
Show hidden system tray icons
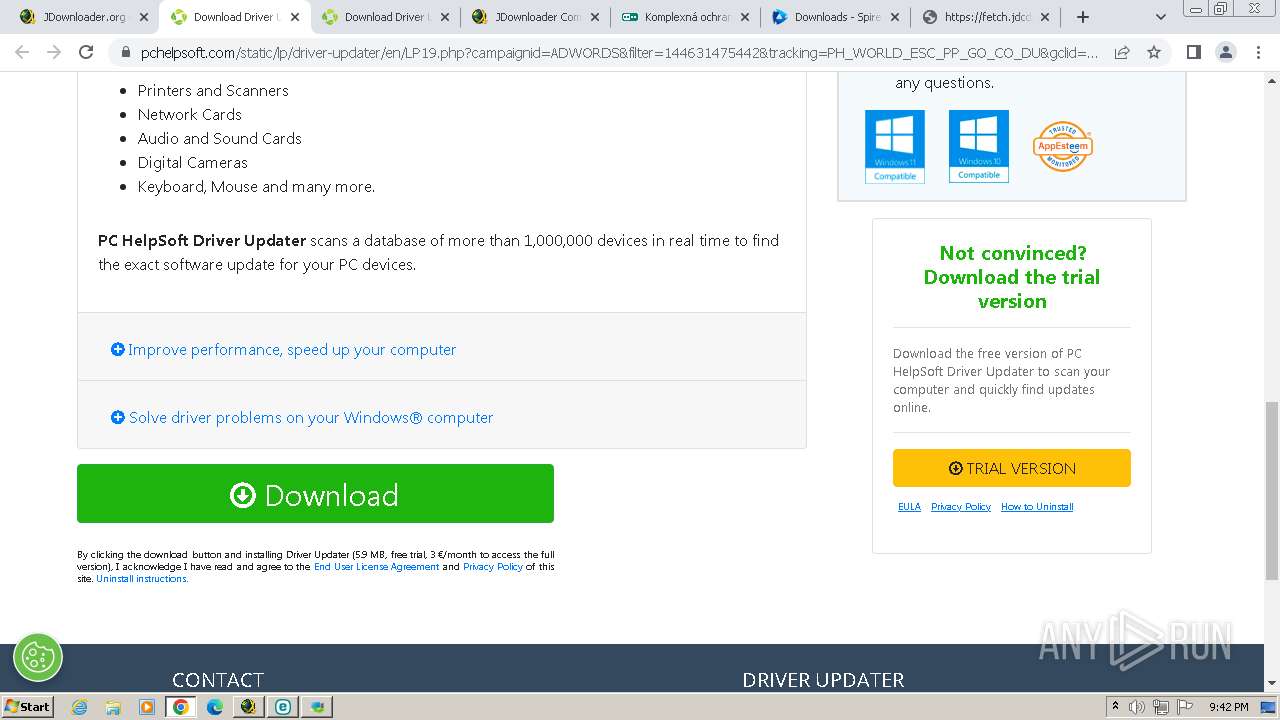click(x=1115, y=706)
